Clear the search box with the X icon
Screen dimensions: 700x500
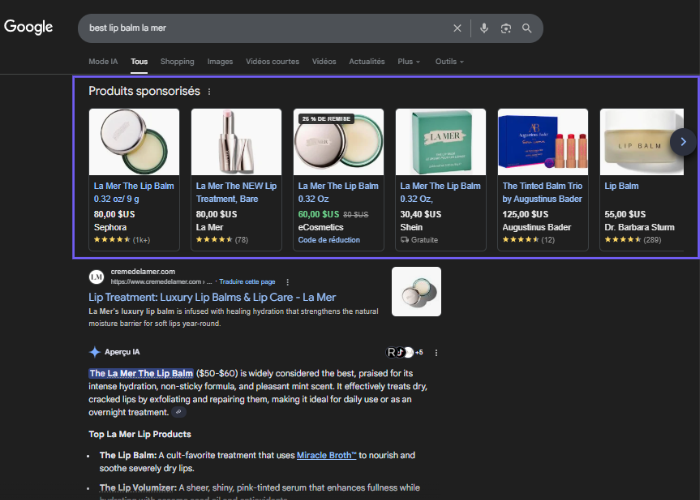[x=457, y=28]
